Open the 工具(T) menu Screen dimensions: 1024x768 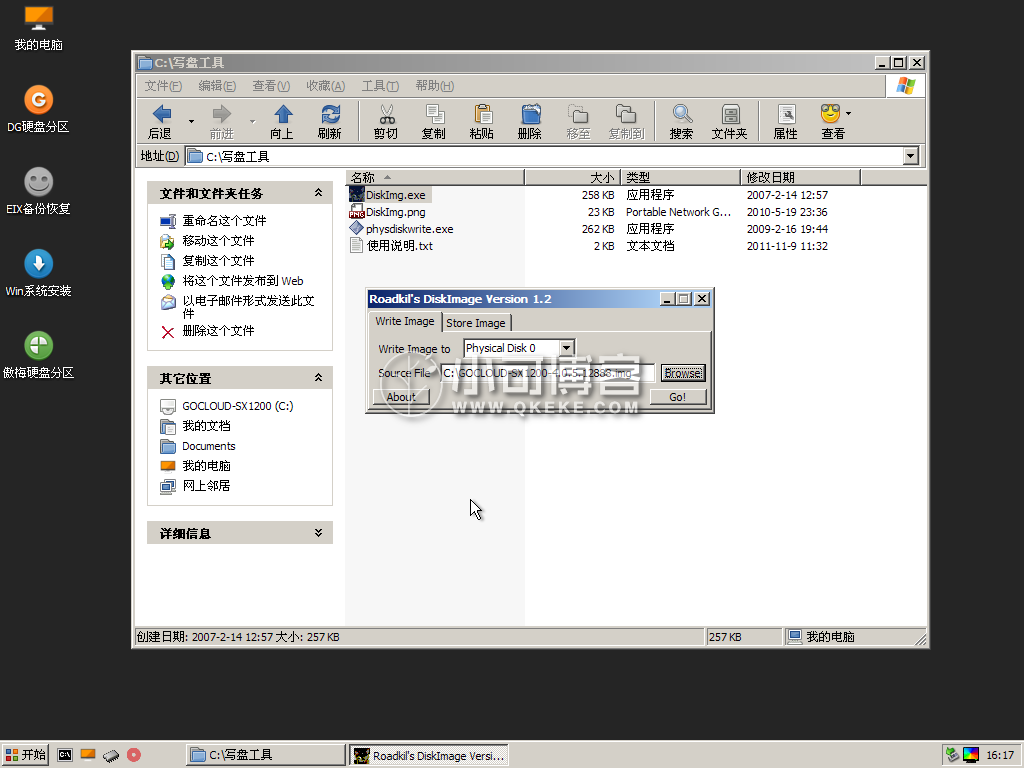380,86
